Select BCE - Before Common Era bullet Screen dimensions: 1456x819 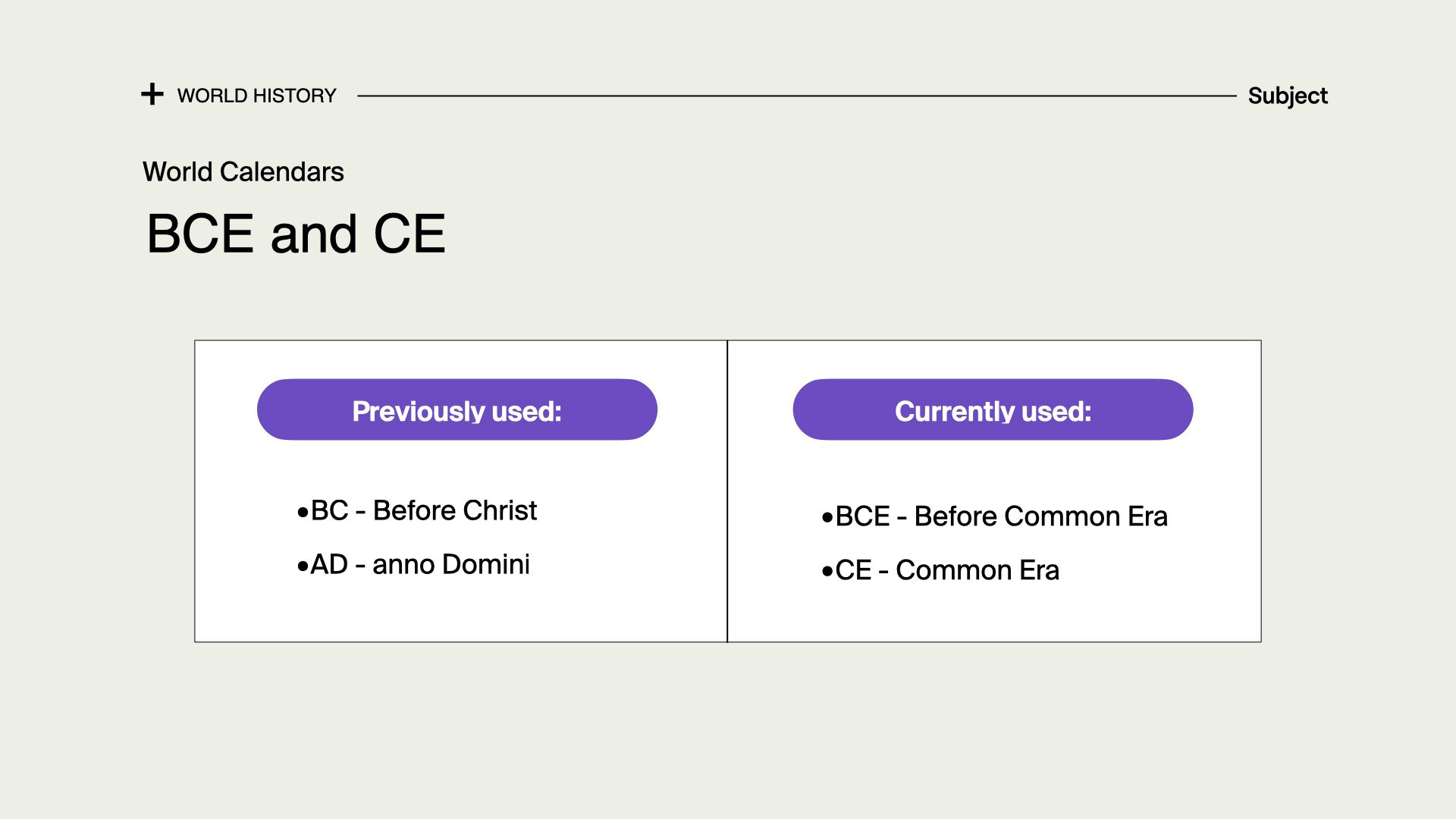(994, 516)
